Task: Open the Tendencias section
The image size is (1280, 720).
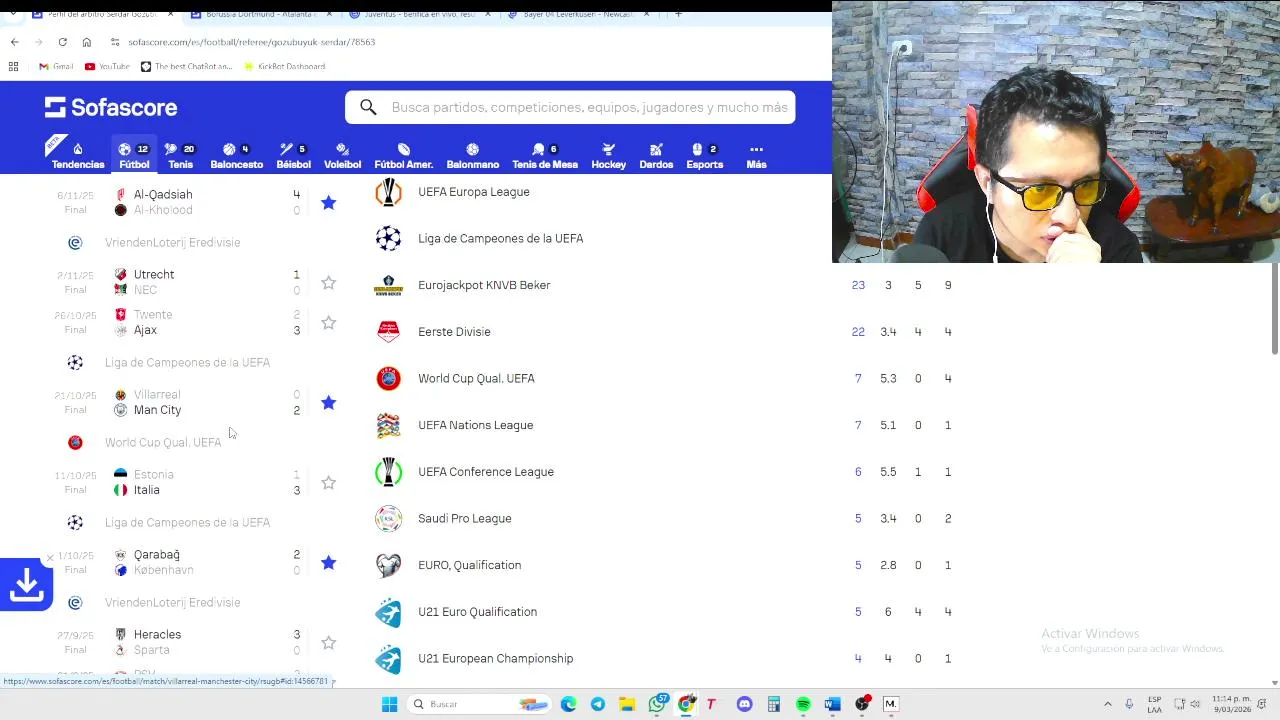Action: [x=78, y=155]
